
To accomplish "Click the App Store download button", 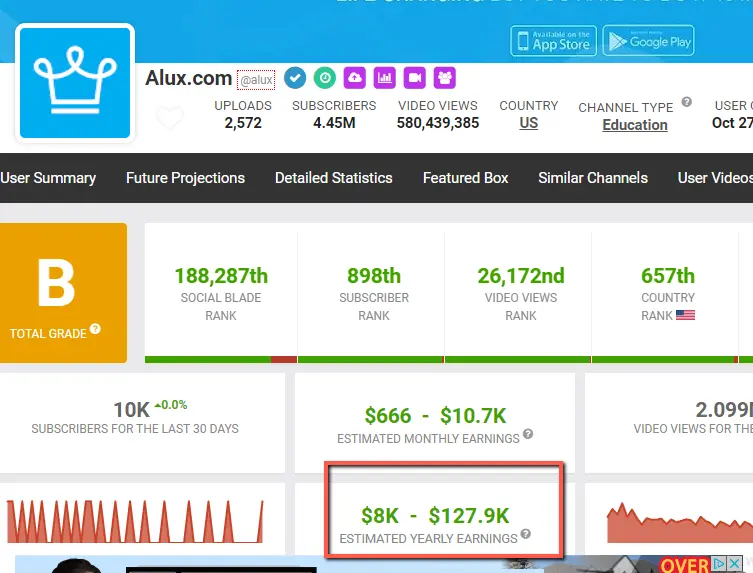I will coord(553,41).
